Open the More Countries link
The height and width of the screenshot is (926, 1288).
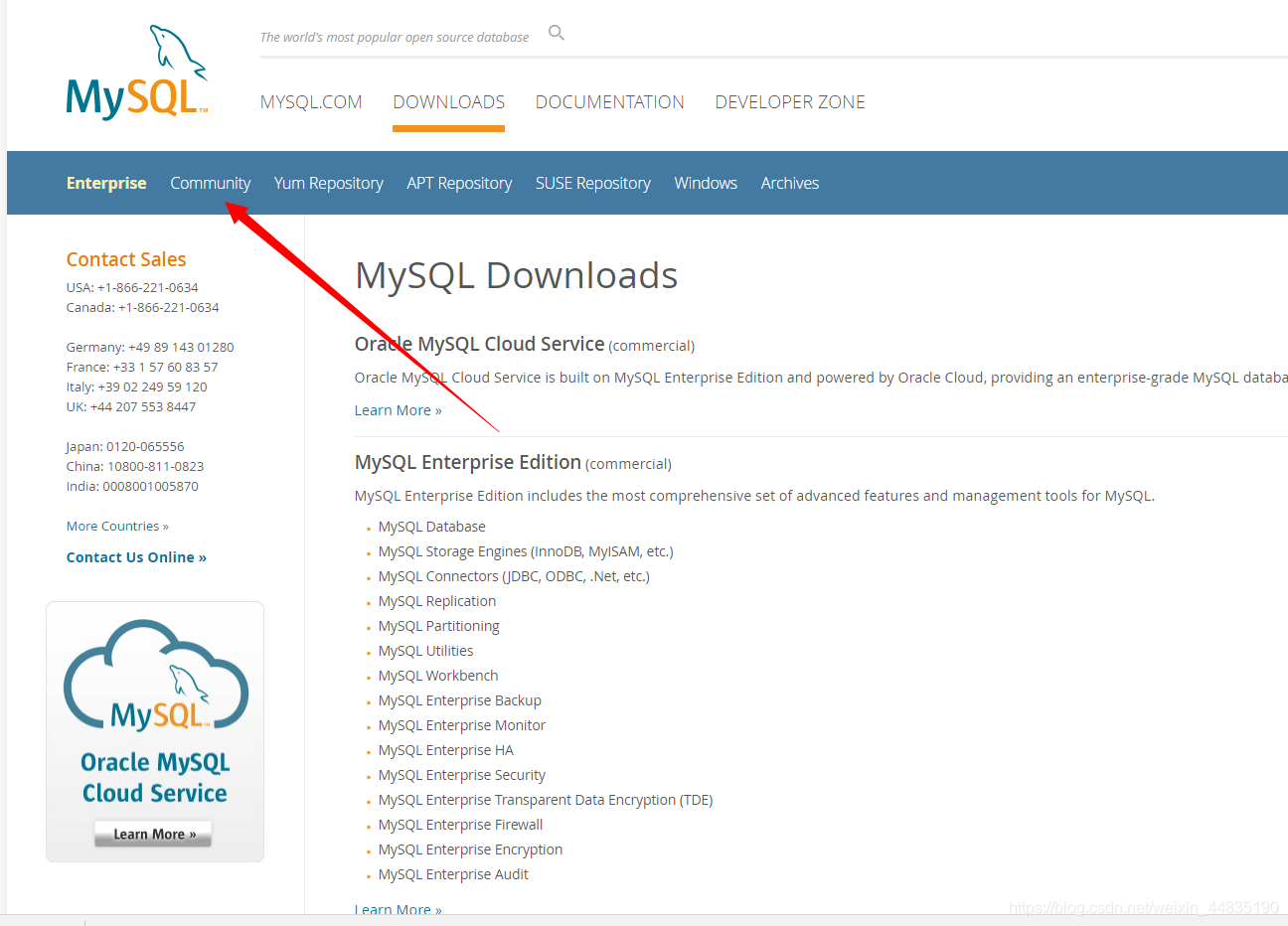coord(117,526)
